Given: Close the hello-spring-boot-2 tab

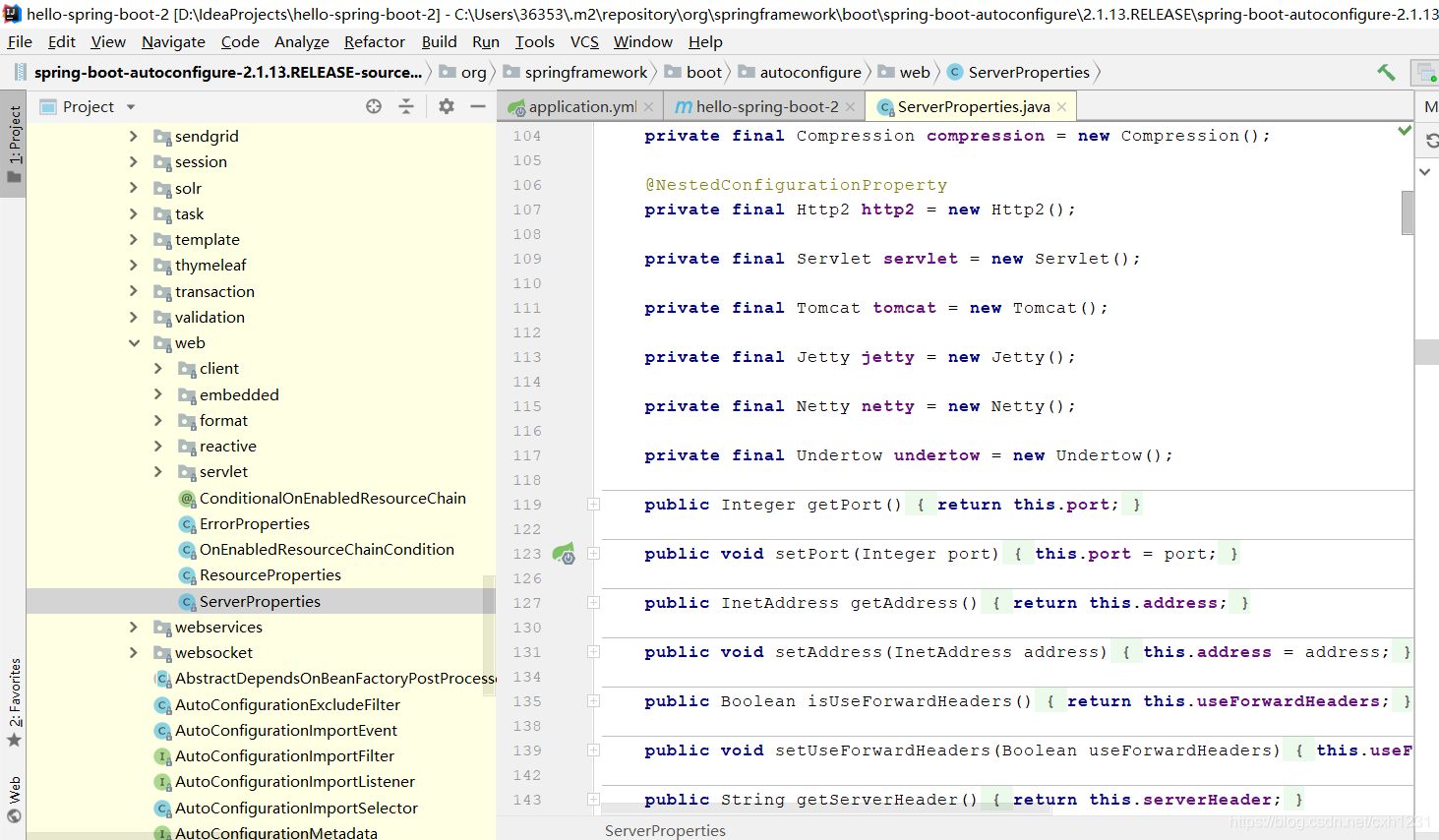Looking at the screenshot, I should click(x=851, y=107).
